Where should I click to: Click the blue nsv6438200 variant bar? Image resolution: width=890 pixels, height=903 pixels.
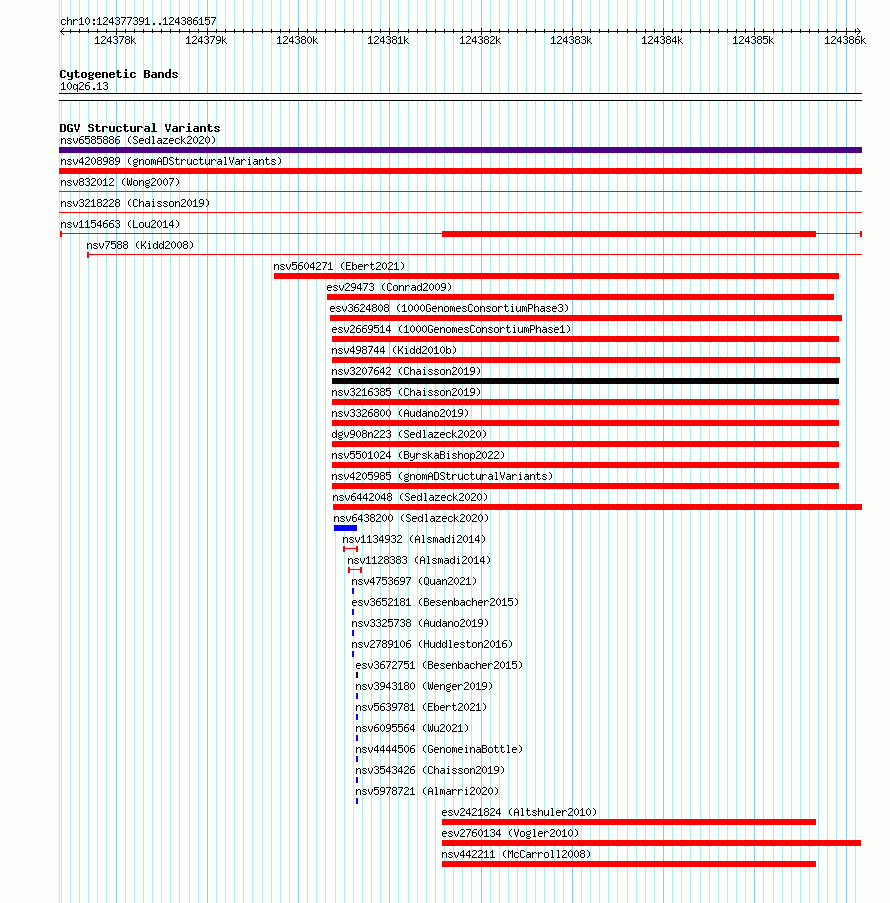tap(345, 528)
